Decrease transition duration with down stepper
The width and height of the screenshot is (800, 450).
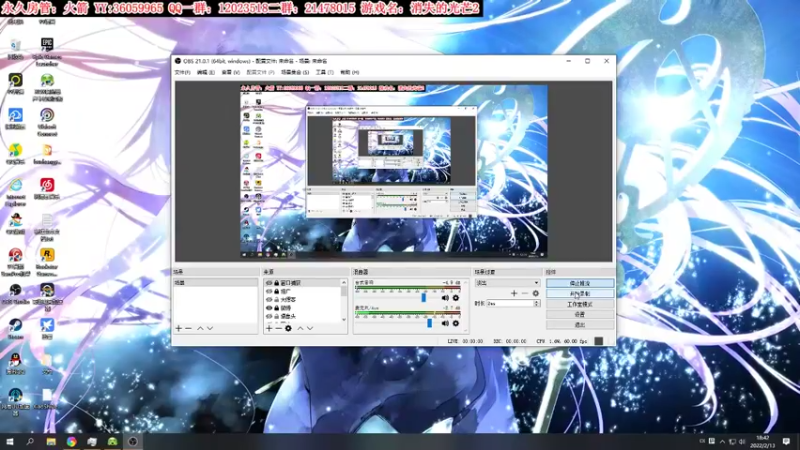coord(536,305)
